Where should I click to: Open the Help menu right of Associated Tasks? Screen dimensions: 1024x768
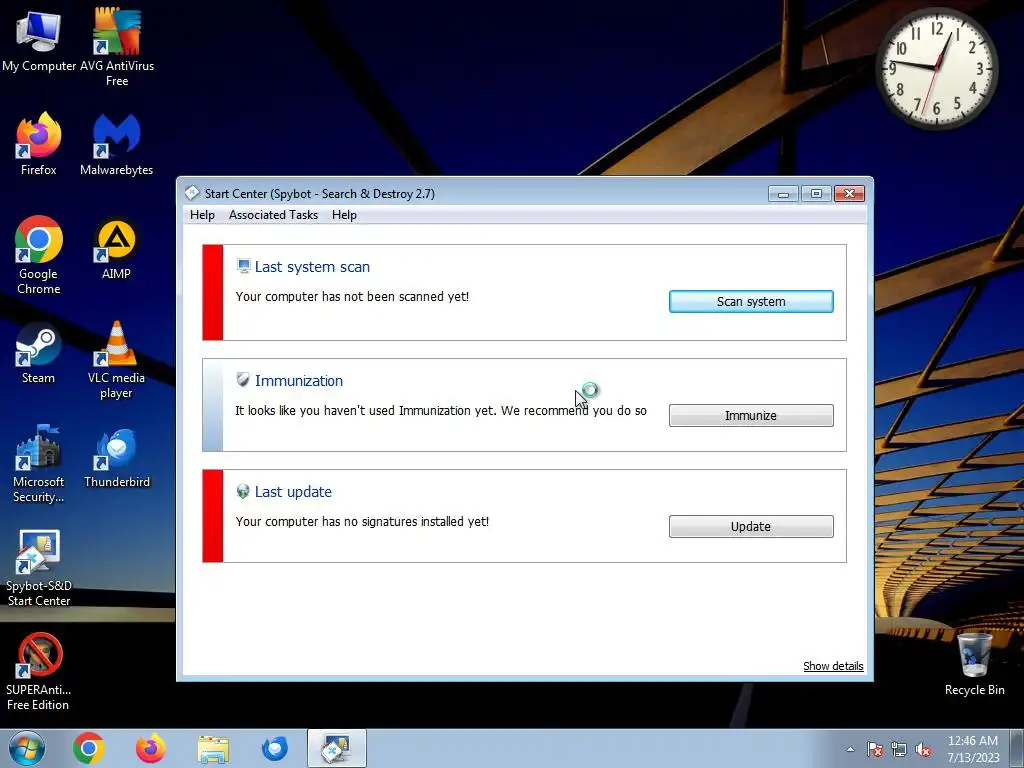coord(344,215)
